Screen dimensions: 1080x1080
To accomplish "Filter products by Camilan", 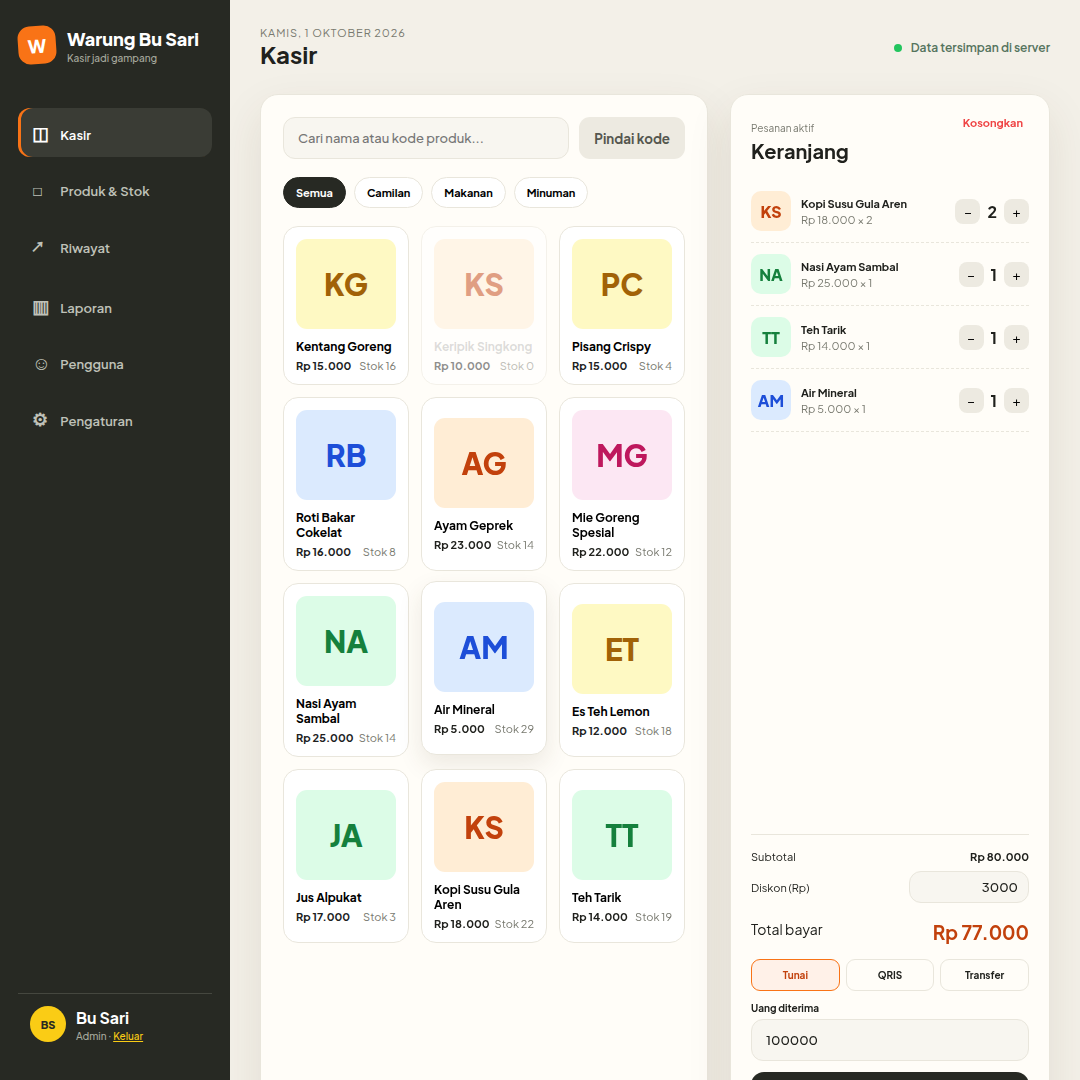I will (388, 193).
